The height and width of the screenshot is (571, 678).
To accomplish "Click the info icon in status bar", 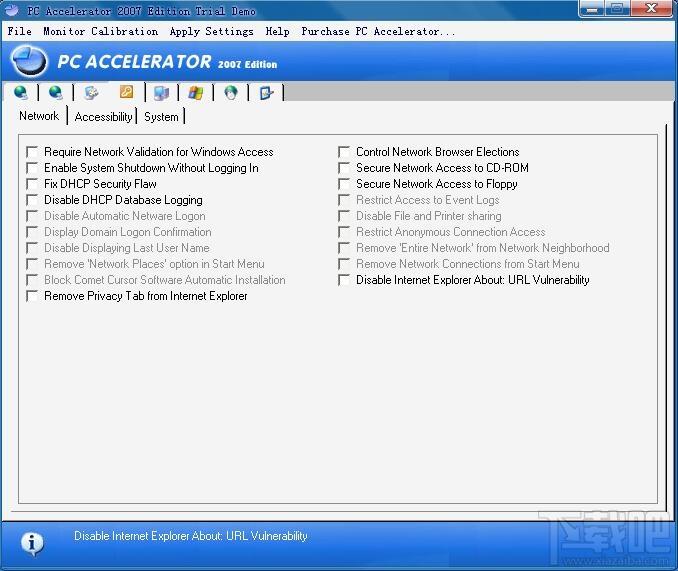I will [x=32, y=543].
